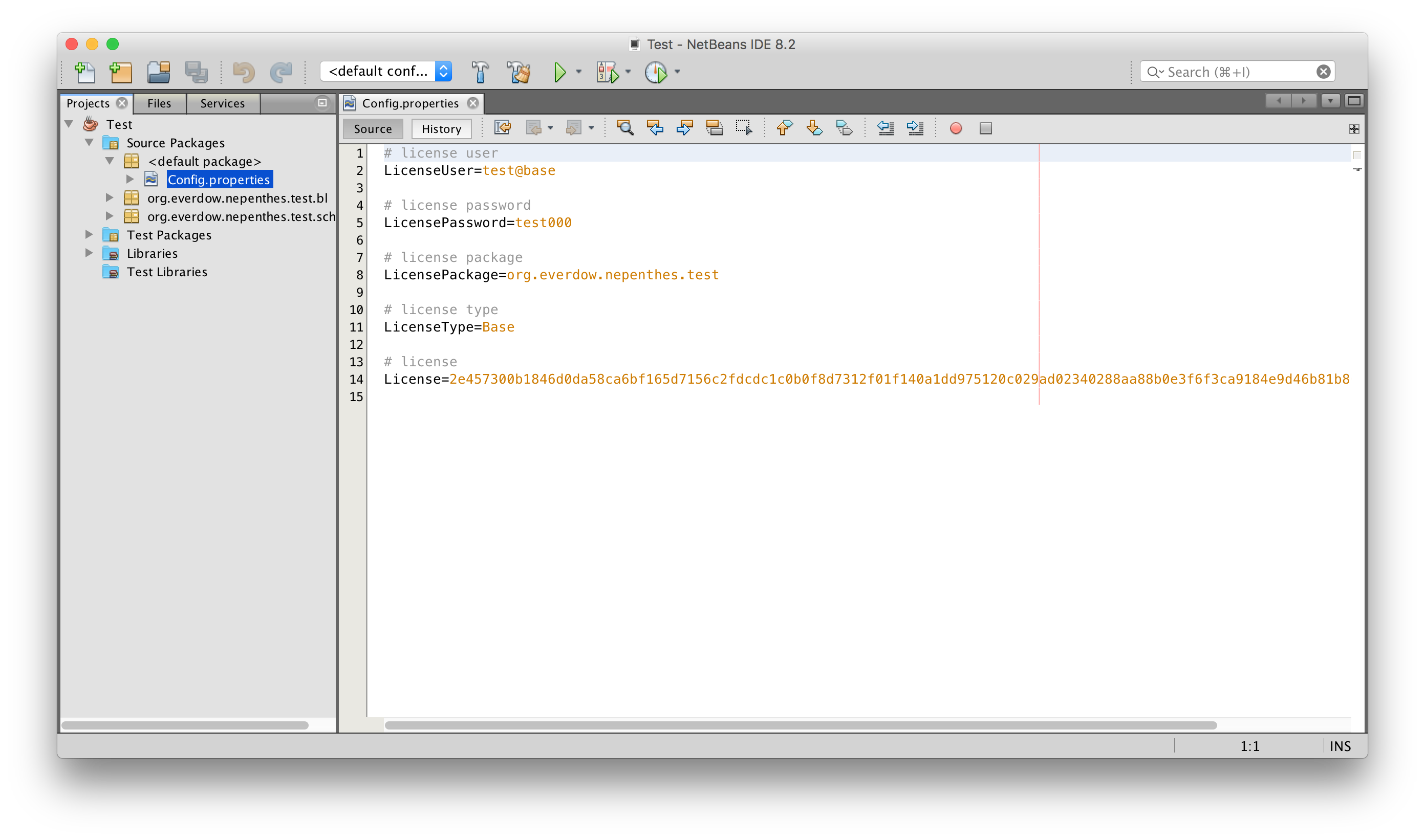
Task: Click the Debug Project icon
Action: click(x=607, y=72)
